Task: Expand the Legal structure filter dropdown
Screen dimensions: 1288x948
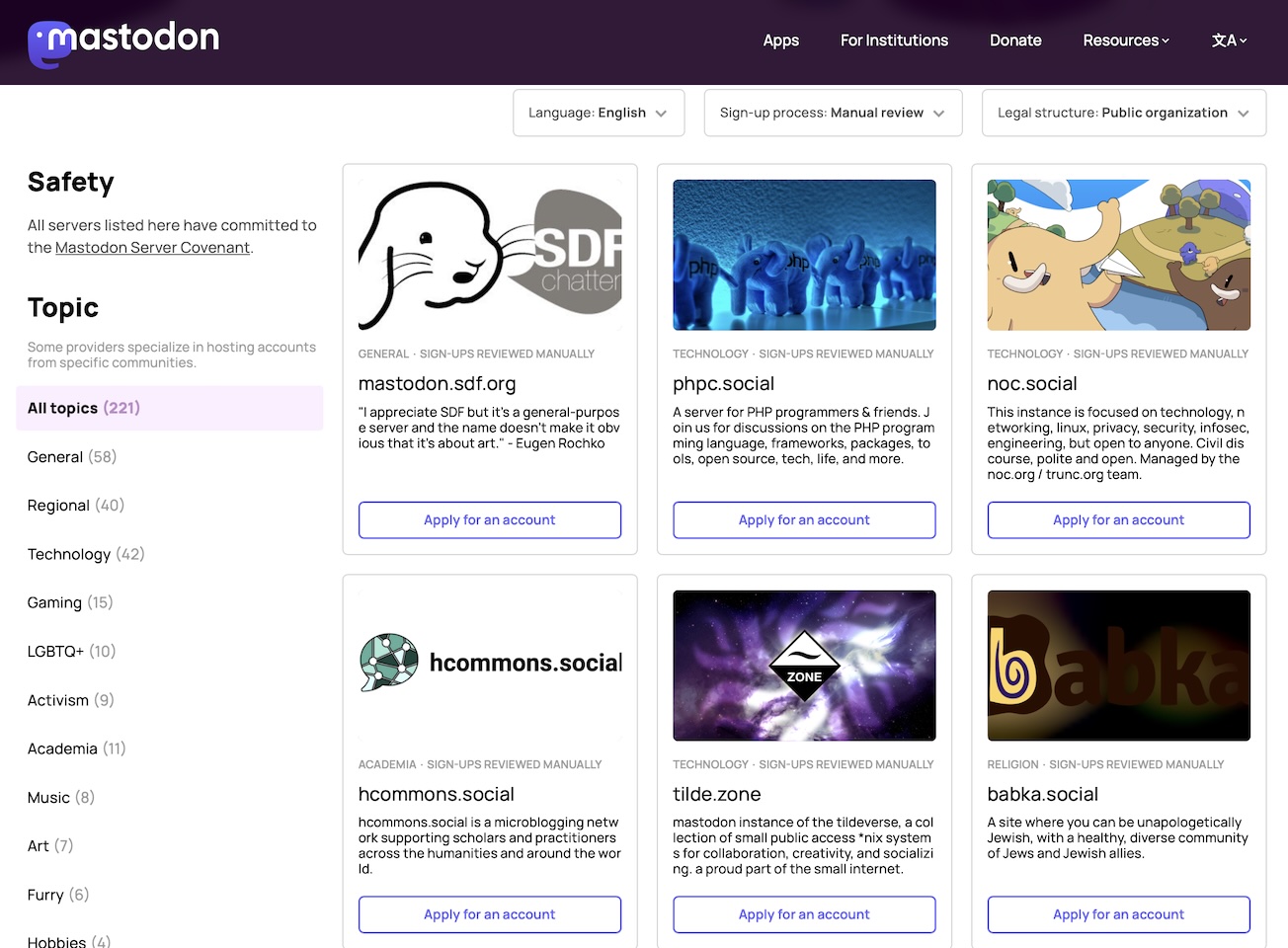Action: click(1122, 113)
